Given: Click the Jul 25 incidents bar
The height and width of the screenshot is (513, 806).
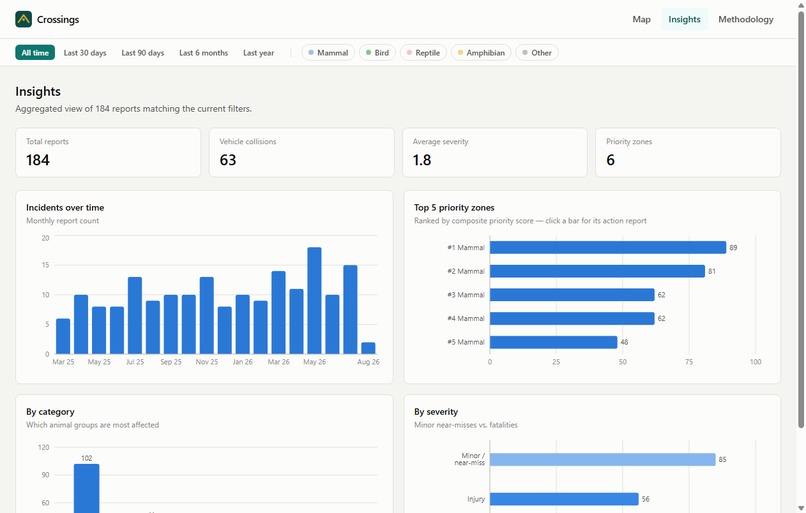Looking at the screenshot, I should pos(135,316).
